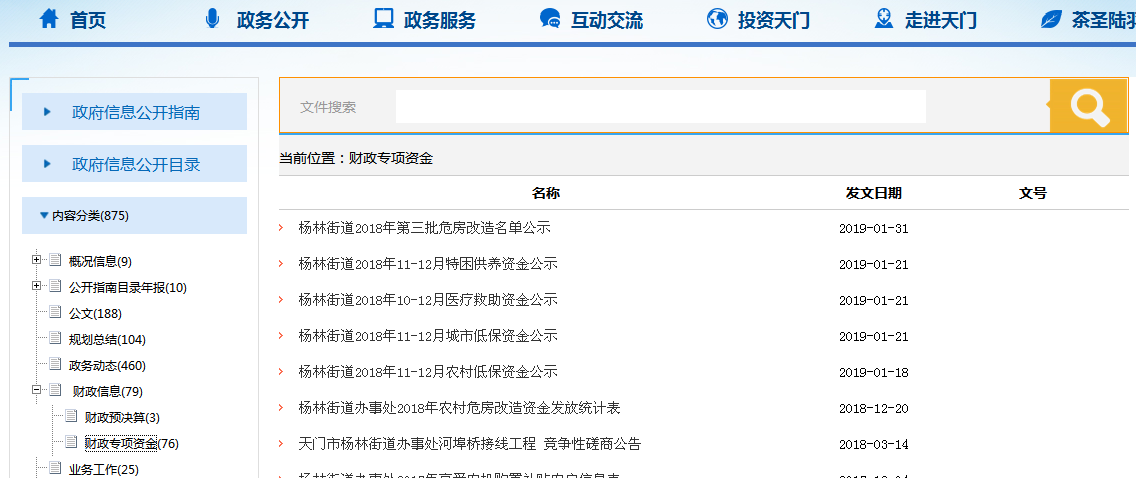Open the 政府信息公开目录 menu item

coord(135,164)
